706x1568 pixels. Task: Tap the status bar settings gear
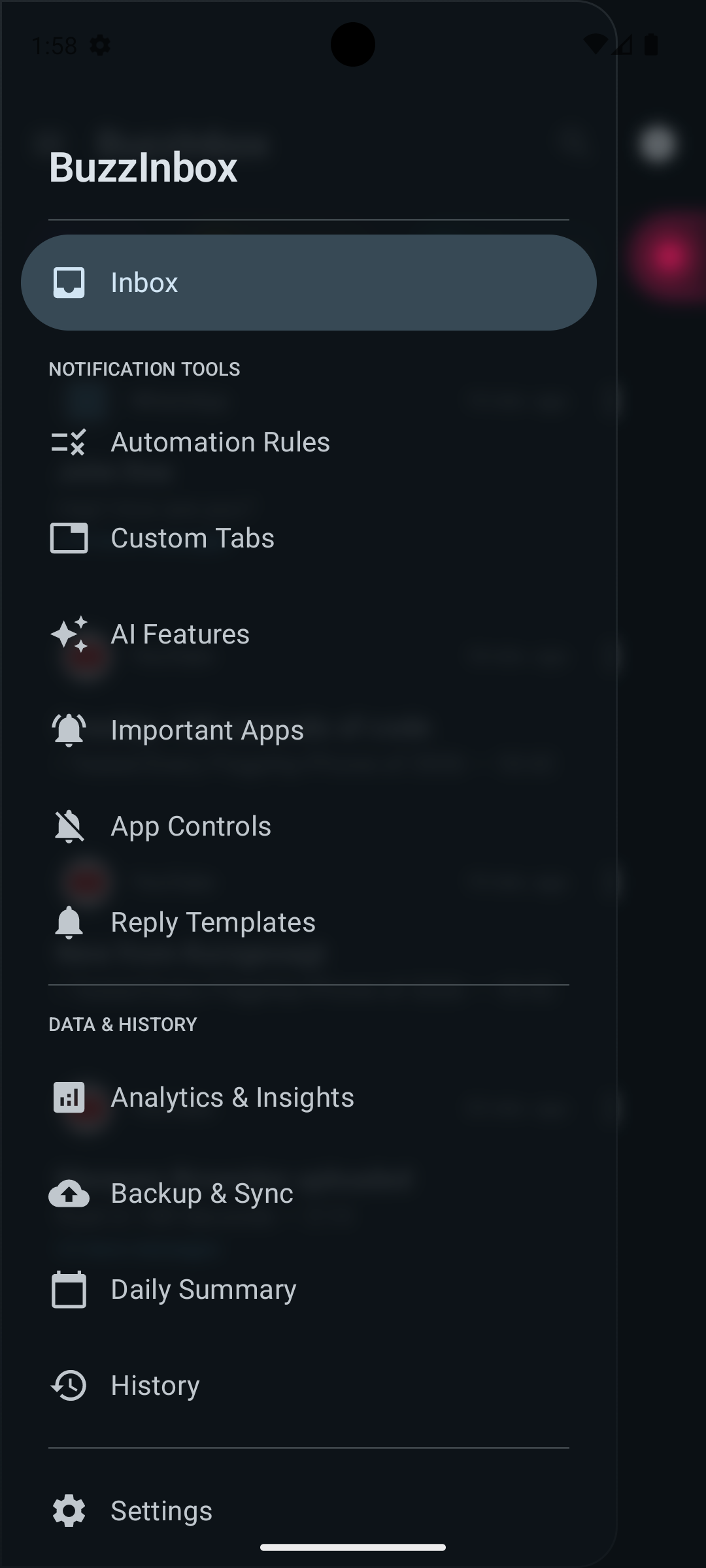tap(99, 46)
